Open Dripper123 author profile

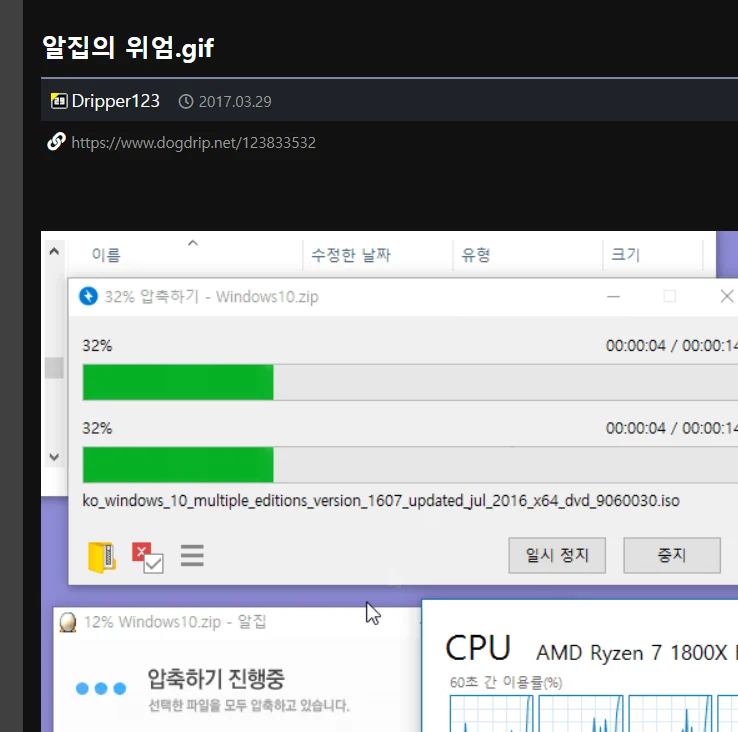[x=116, y=101]
